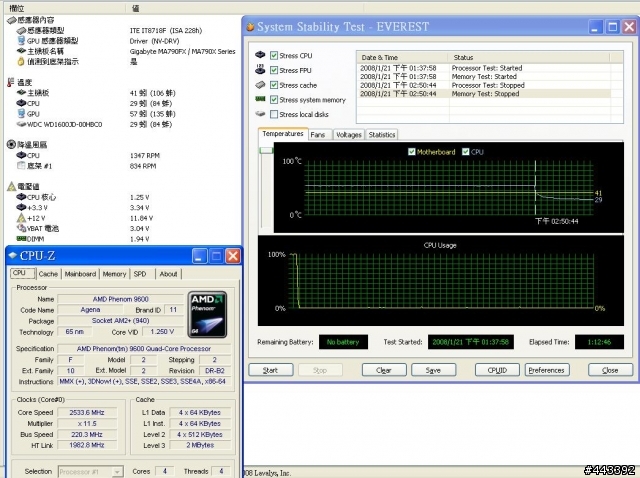Click the Gigabyte MA790FX / MA790X Series value
The height and width of the screenshot is (478, 640).
(x=182, y=51)
